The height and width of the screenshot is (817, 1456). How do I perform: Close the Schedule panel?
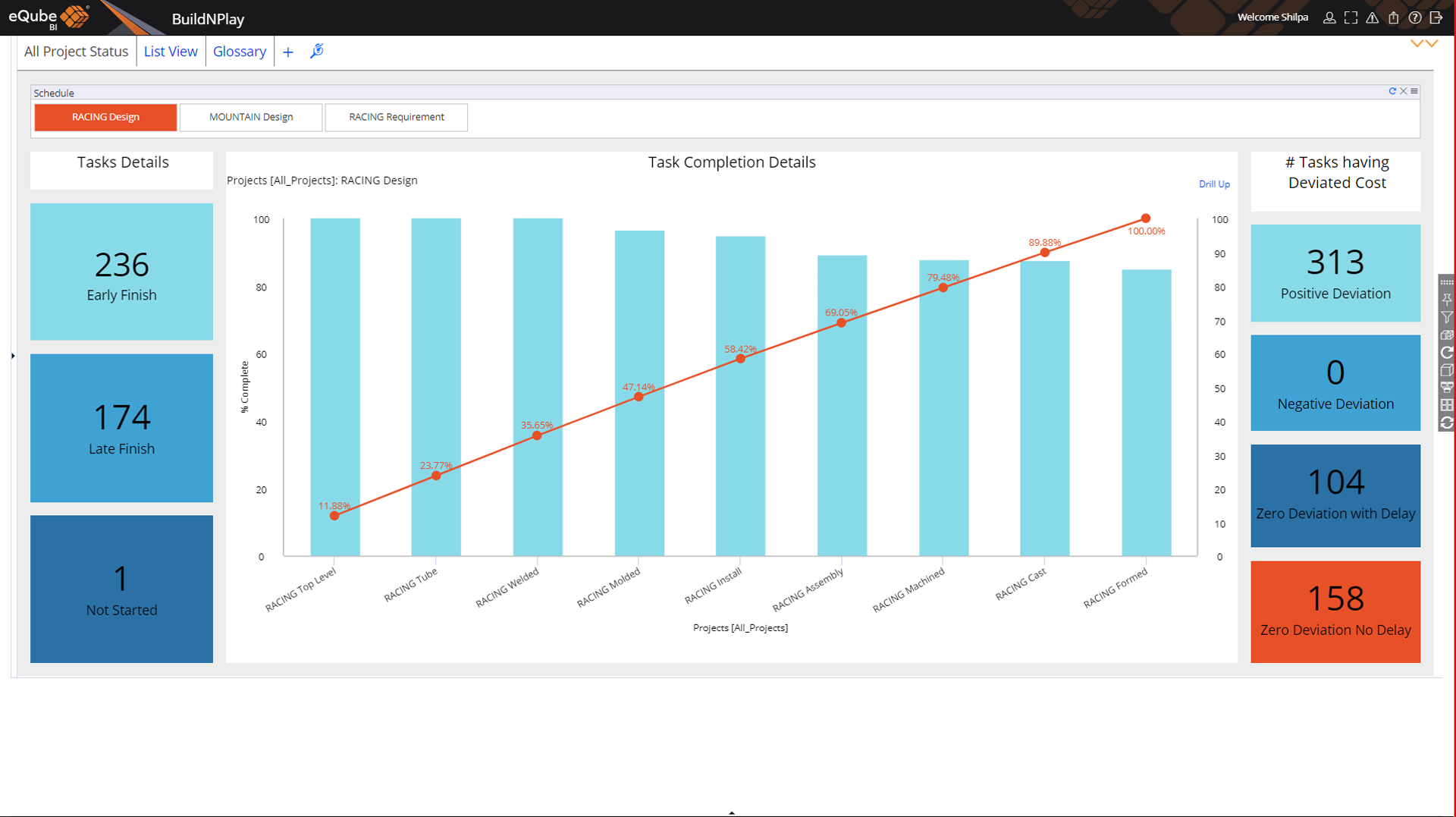tap(1404, 91)
